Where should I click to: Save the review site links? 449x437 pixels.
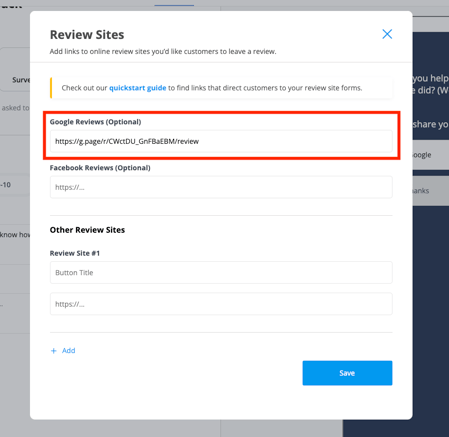(347, 373)
